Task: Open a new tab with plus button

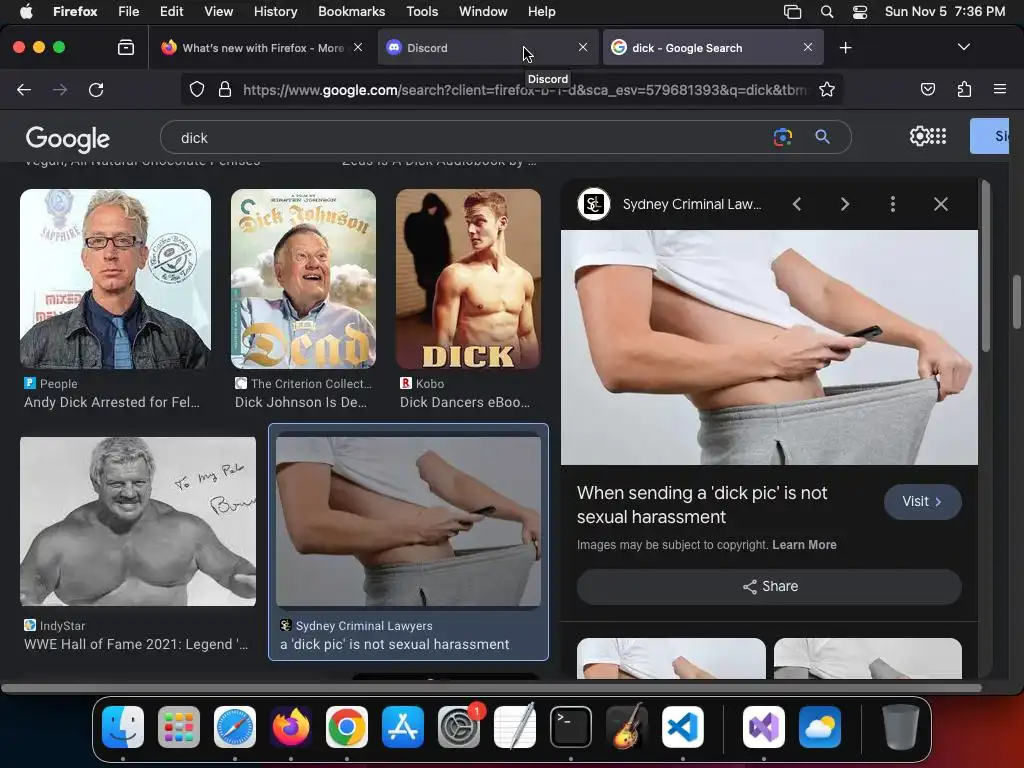Action: pyautogui.click(x=845, y=48)
